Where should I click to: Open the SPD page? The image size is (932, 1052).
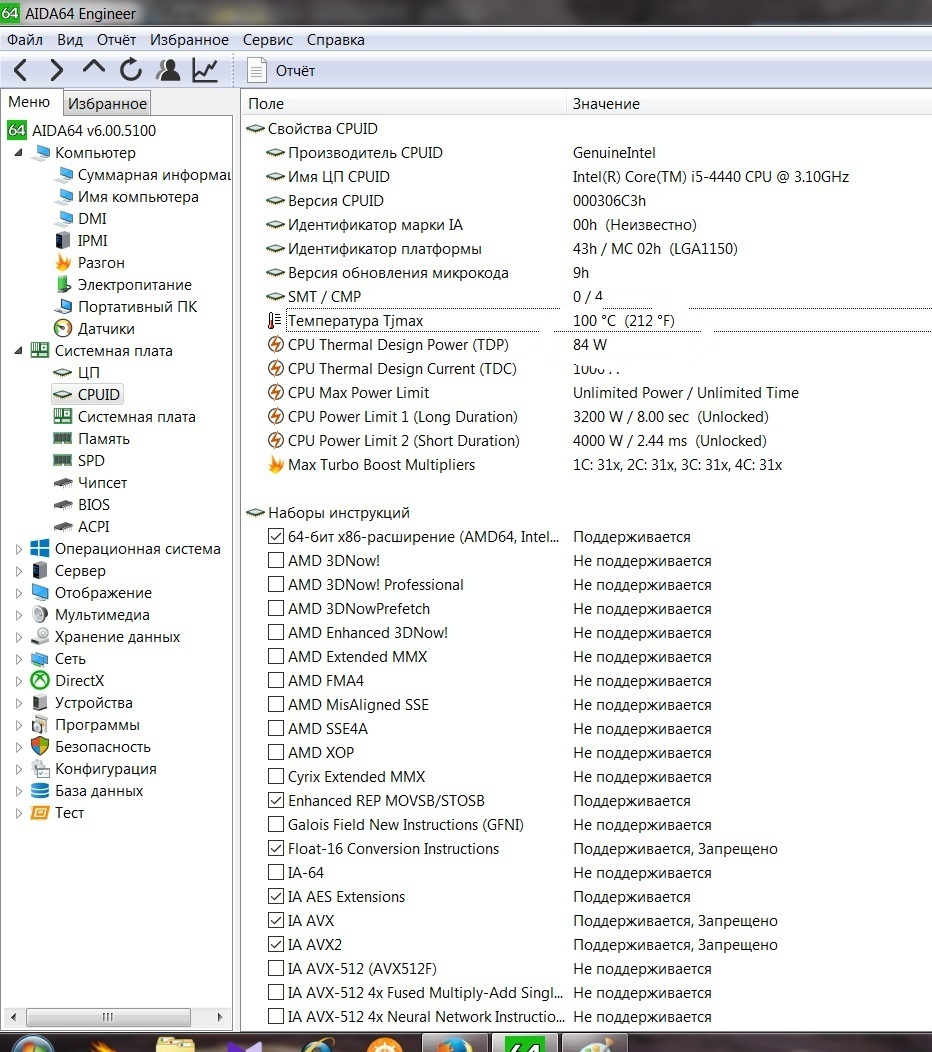79,460
